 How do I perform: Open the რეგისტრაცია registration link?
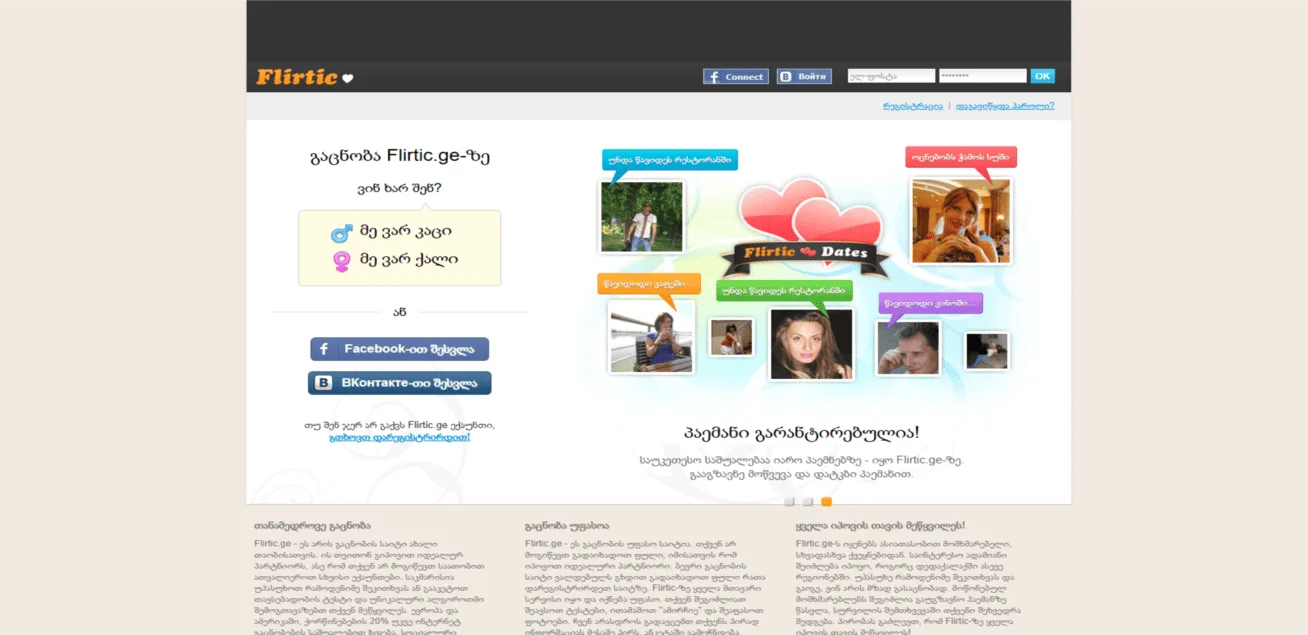pyautogui.click(x=912, y=106)
